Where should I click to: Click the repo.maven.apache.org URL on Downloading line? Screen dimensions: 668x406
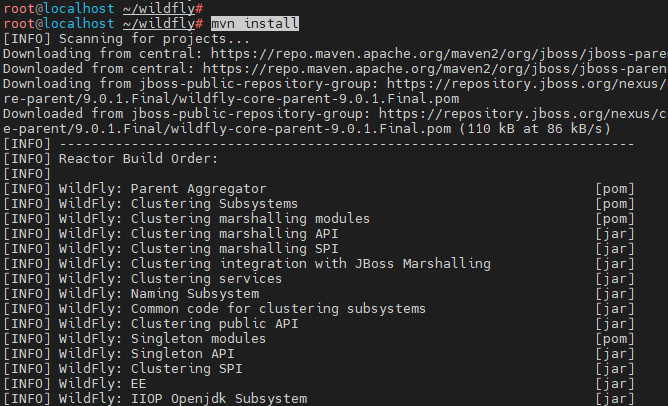439,54
